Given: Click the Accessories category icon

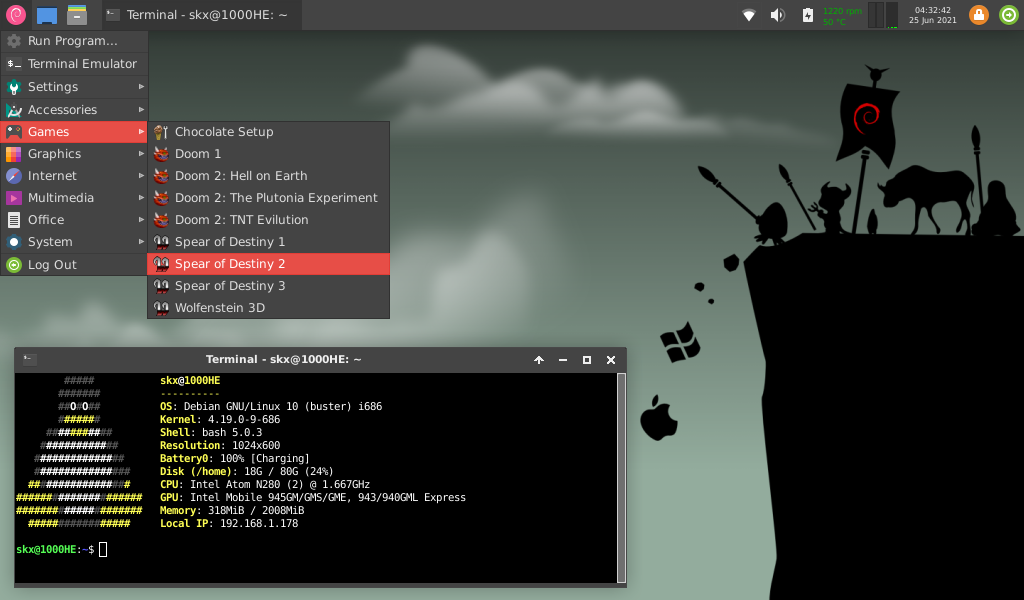Looking at the screenshot, I should (14, 110).
